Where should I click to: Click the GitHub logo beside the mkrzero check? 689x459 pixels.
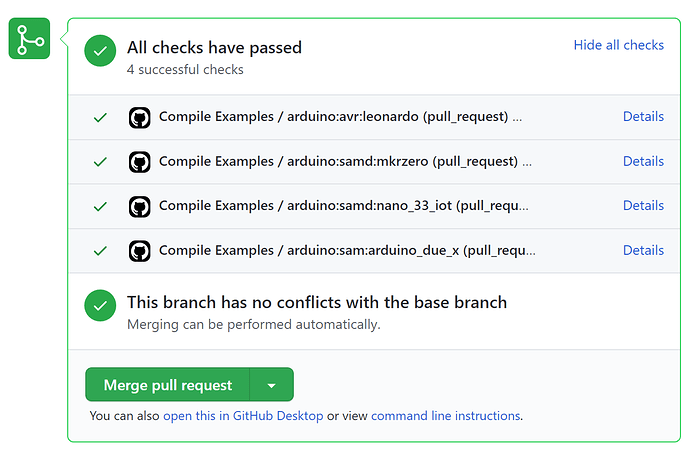140,162
